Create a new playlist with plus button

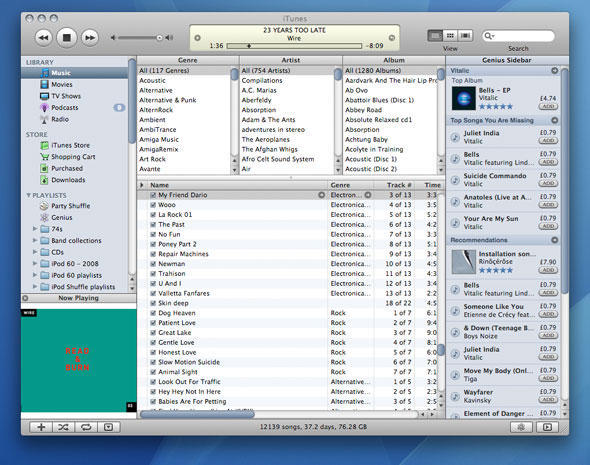point(41,427)
